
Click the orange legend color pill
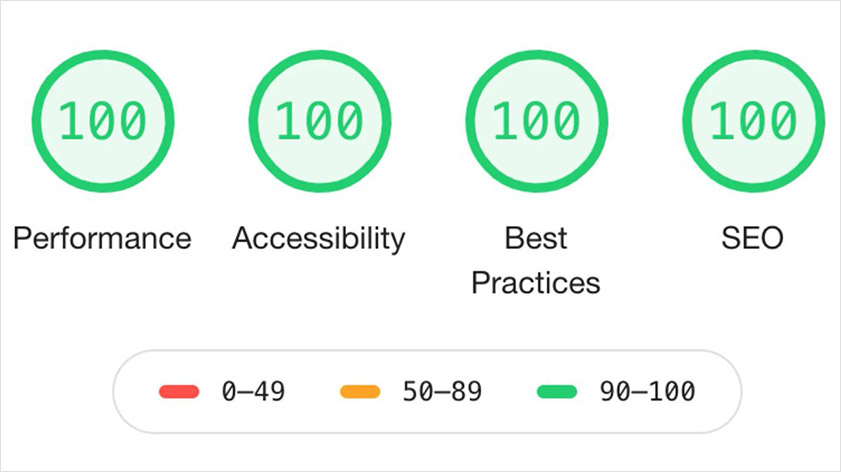tap(360, 392)
